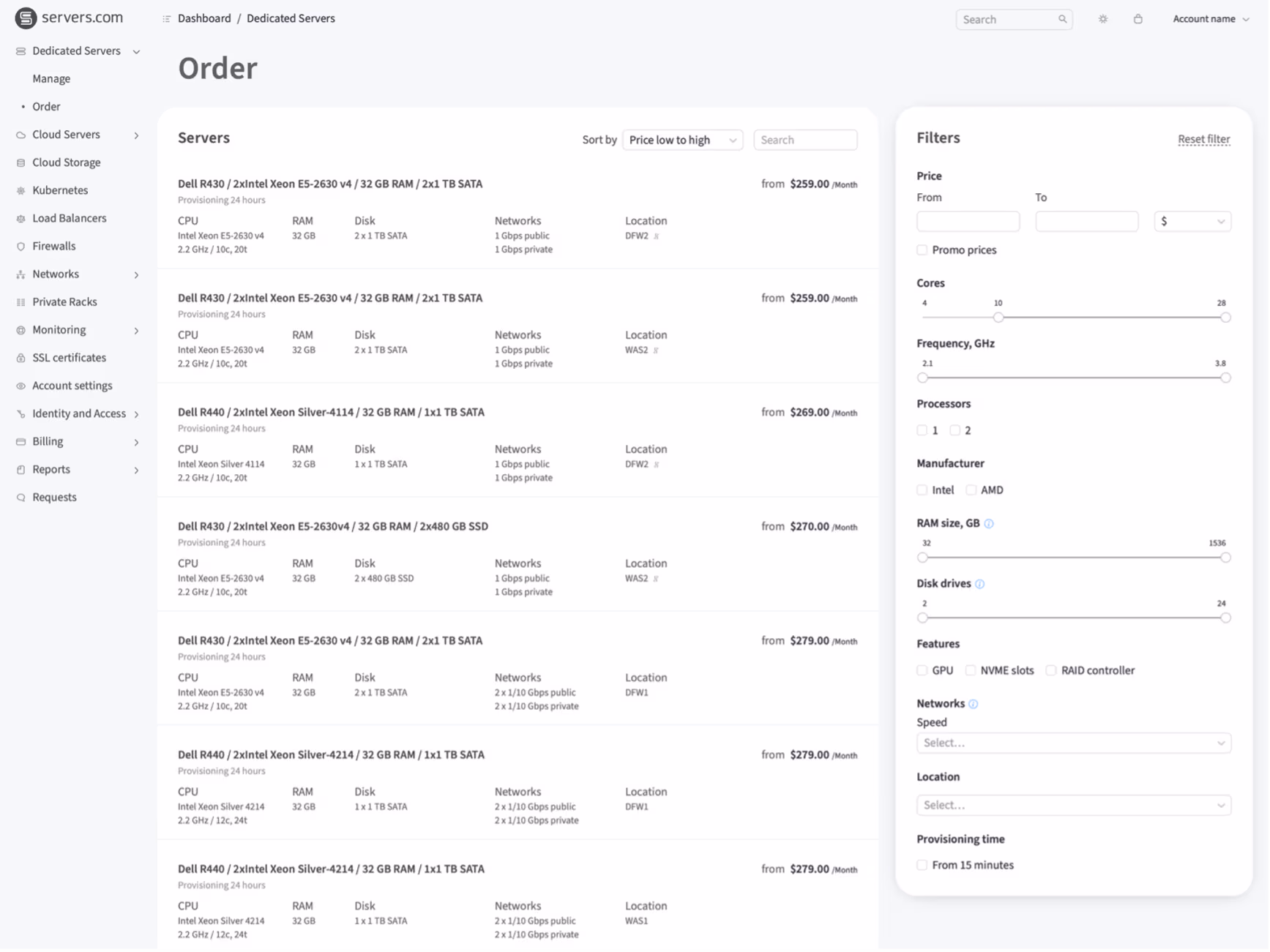Click the Dashboard breadcrumb link

[204, 18]
